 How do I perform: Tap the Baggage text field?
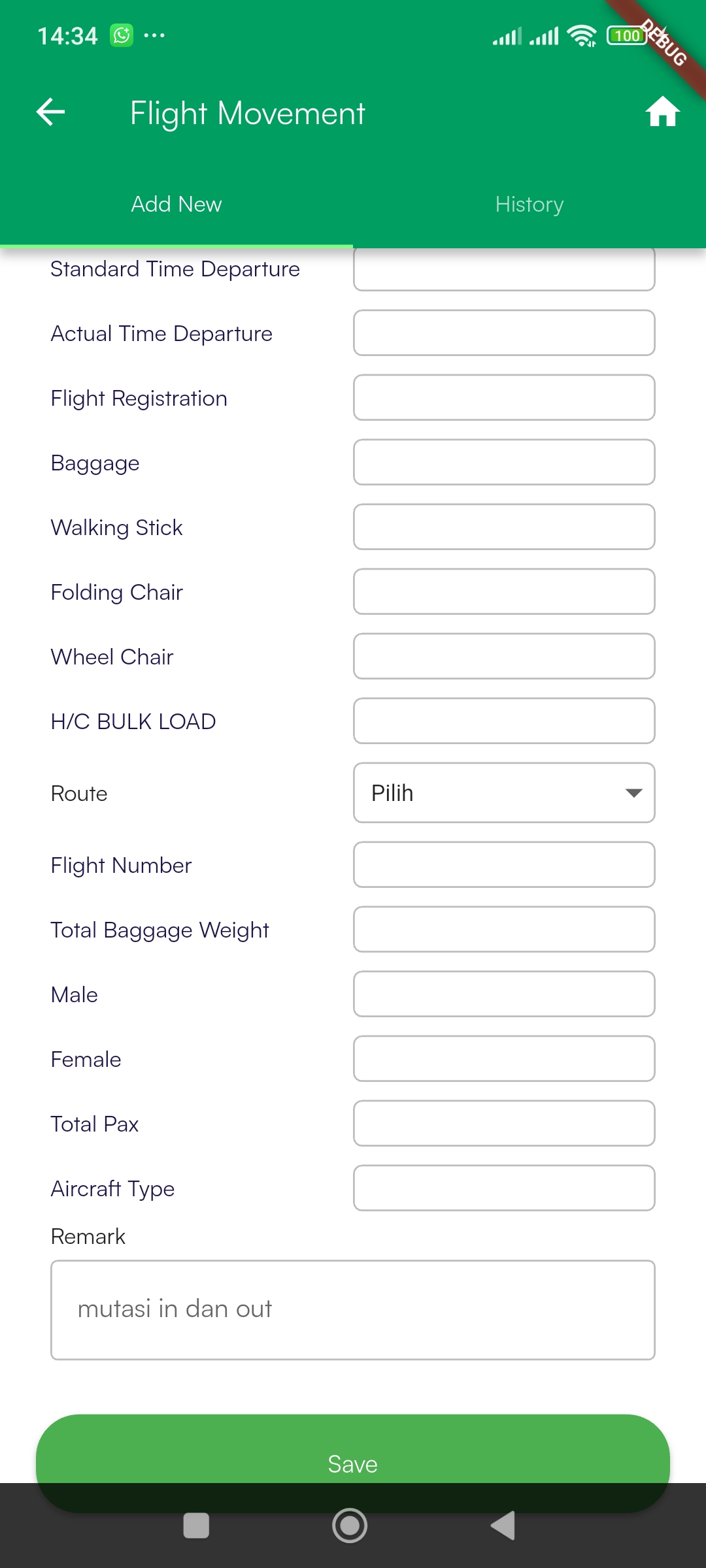click(x=504, y=463)
